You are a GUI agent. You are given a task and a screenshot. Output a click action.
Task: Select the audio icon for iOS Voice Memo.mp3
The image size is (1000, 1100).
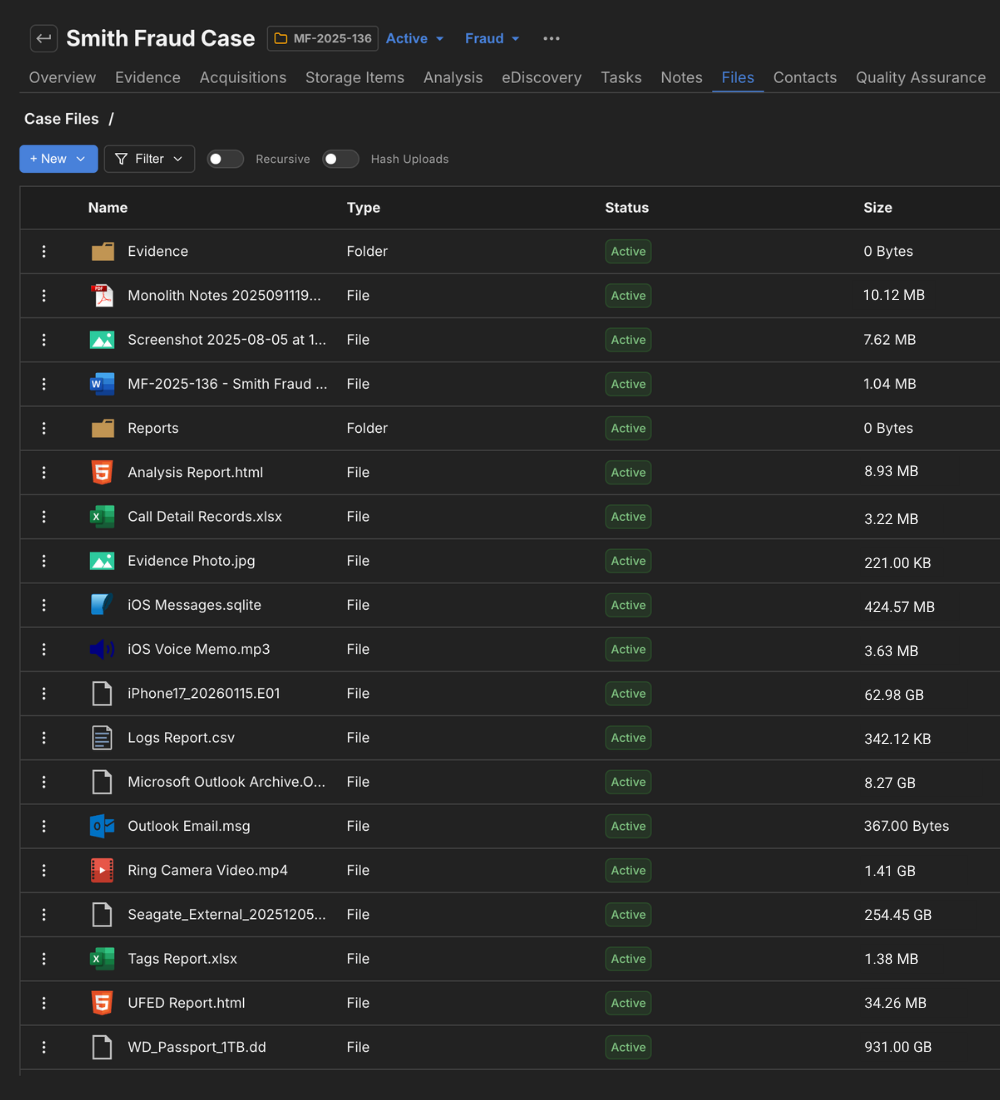pyautogui.click(x=102, y=649)
